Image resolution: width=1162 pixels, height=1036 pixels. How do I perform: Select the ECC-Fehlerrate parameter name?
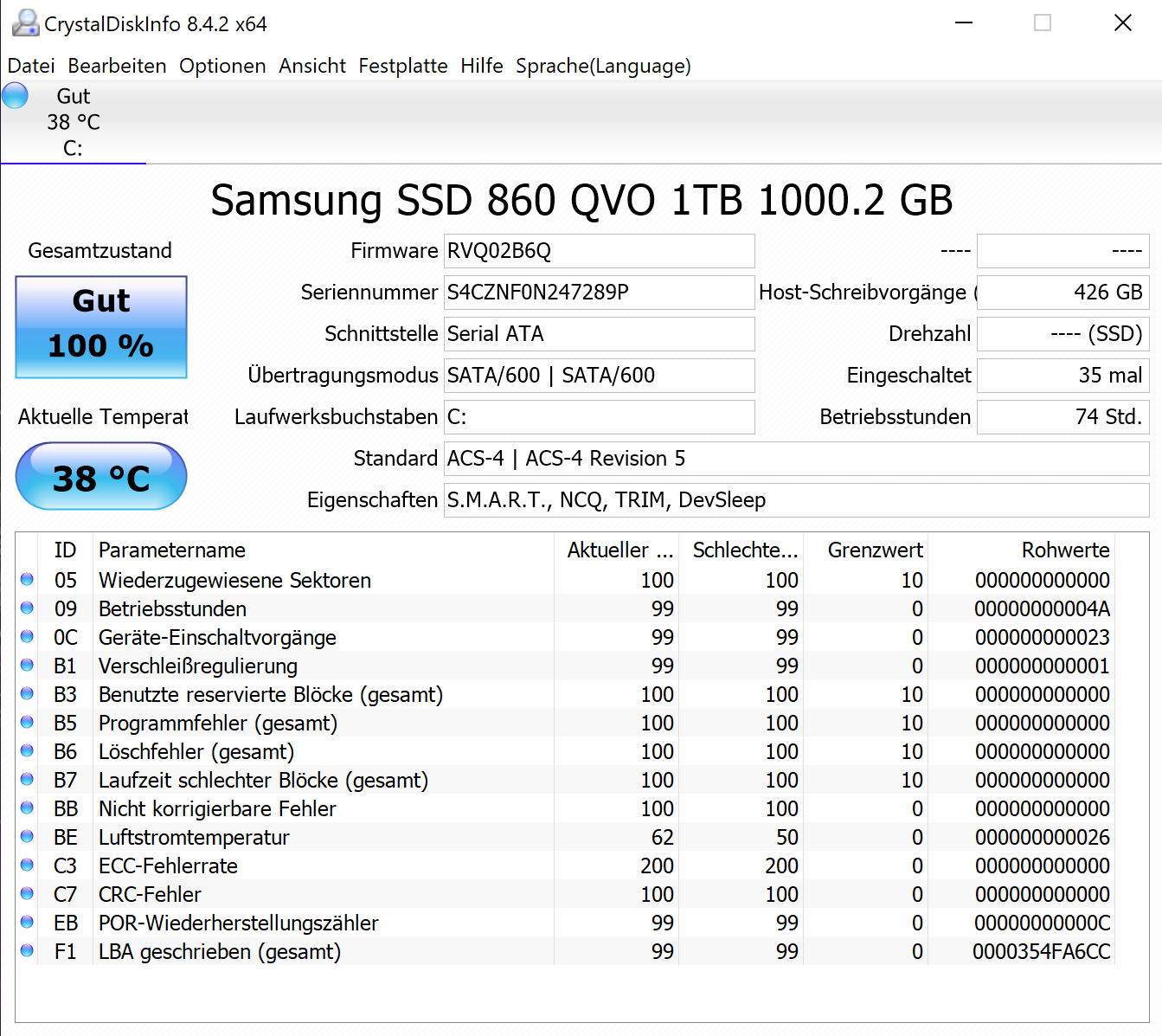point(168,866)
